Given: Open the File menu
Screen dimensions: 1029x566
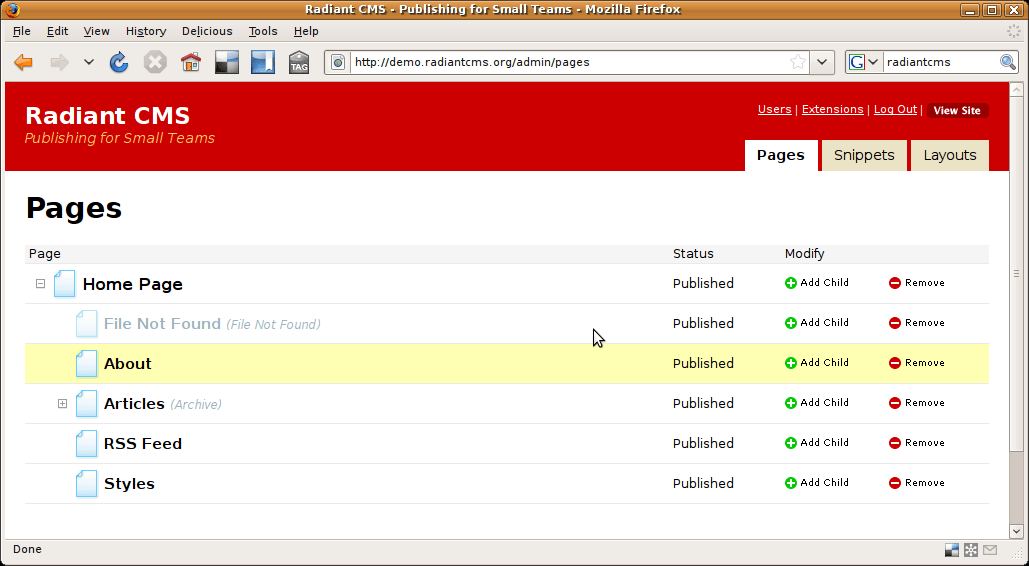Looking at the screenshot, I should 22,31.
